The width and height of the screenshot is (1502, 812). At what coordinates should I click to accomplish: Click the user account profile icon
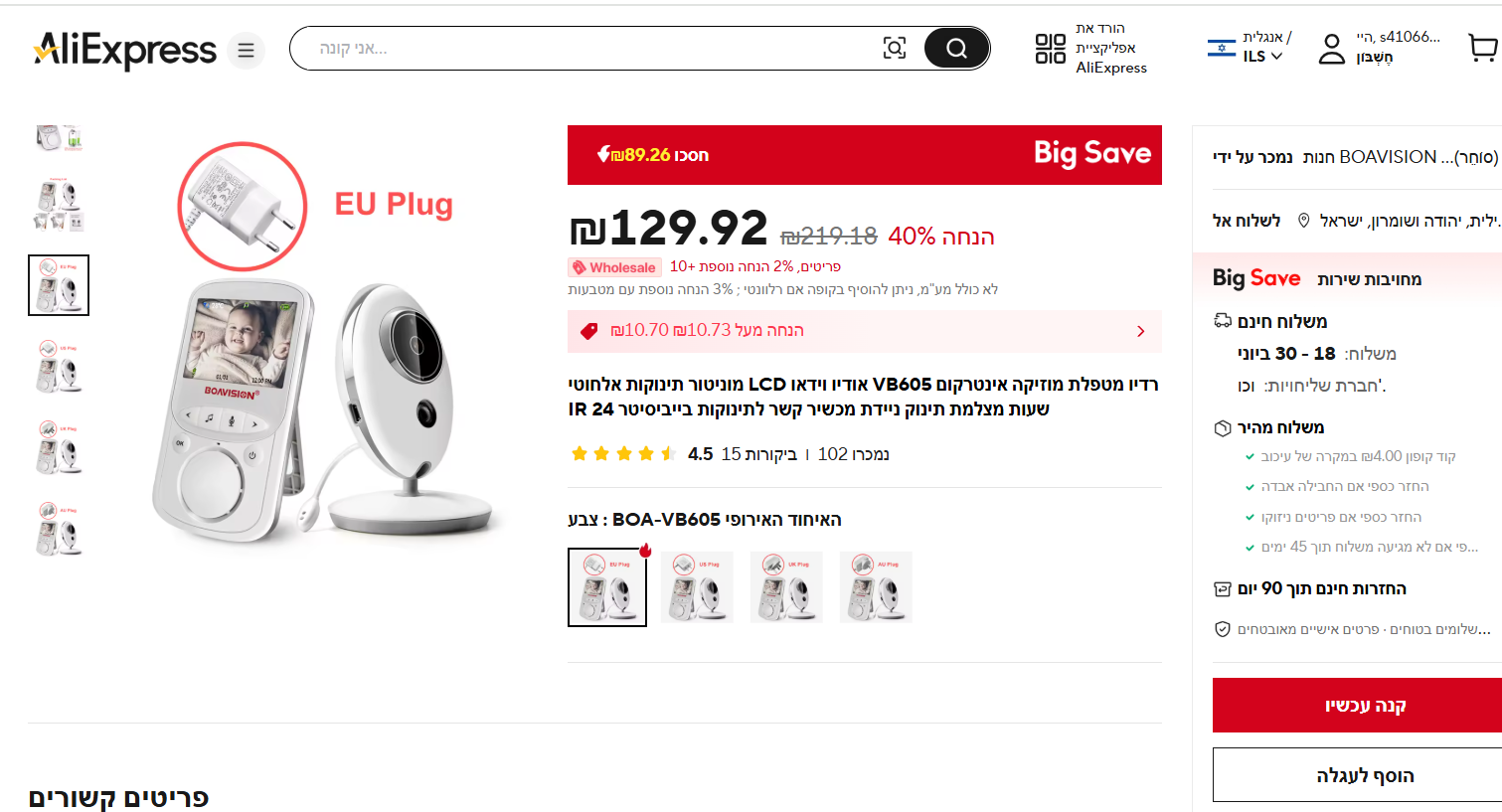tap(1331, 49)
